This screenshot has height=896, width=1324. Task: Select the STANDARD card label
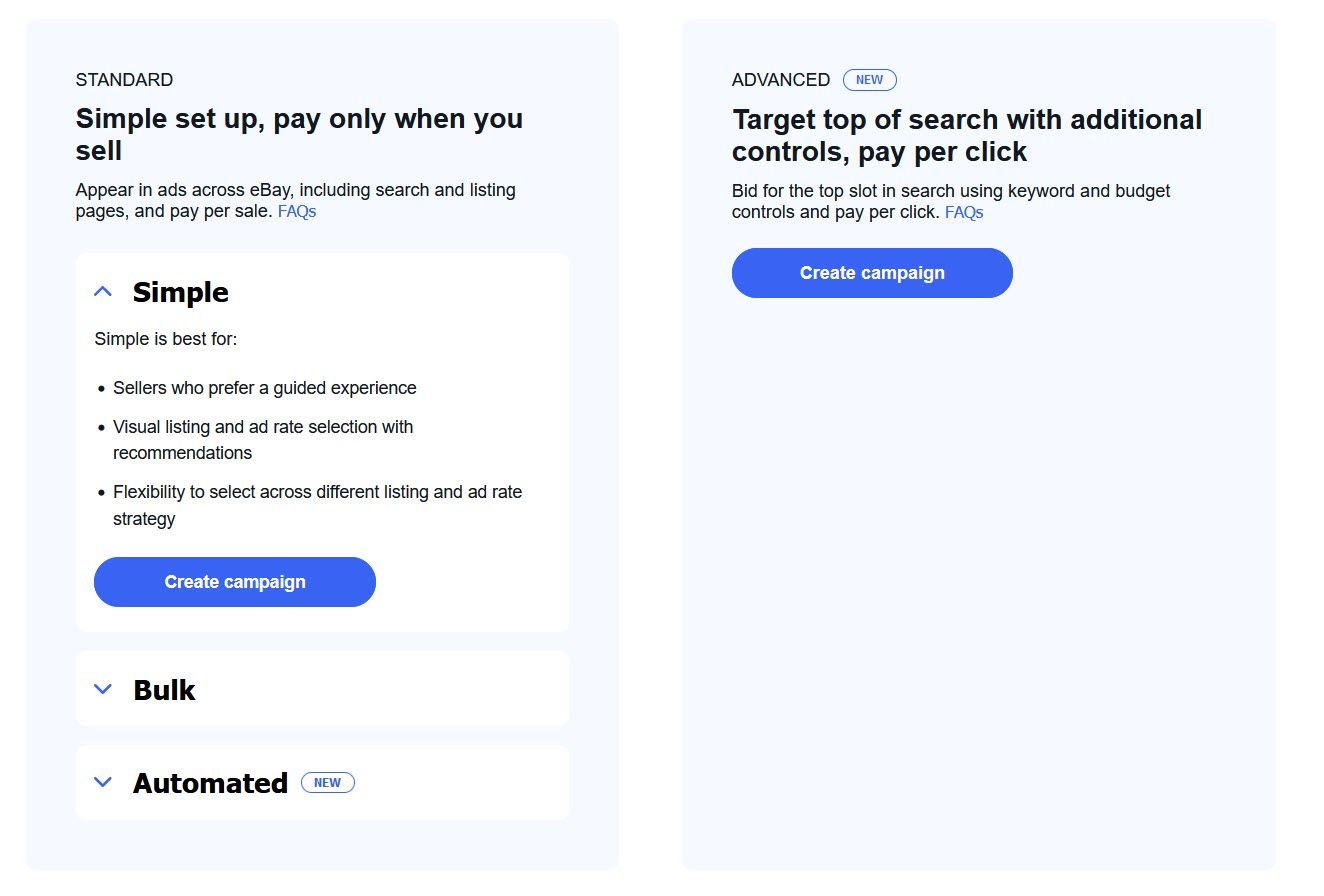click(x=124, y=79)
